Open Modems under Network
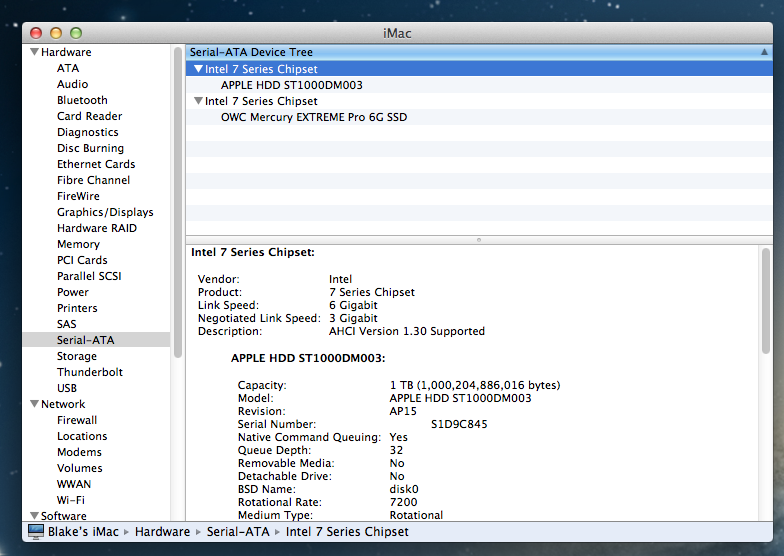Screen dimensions: 784x556 pyautogui.click(x=79, y=452)
